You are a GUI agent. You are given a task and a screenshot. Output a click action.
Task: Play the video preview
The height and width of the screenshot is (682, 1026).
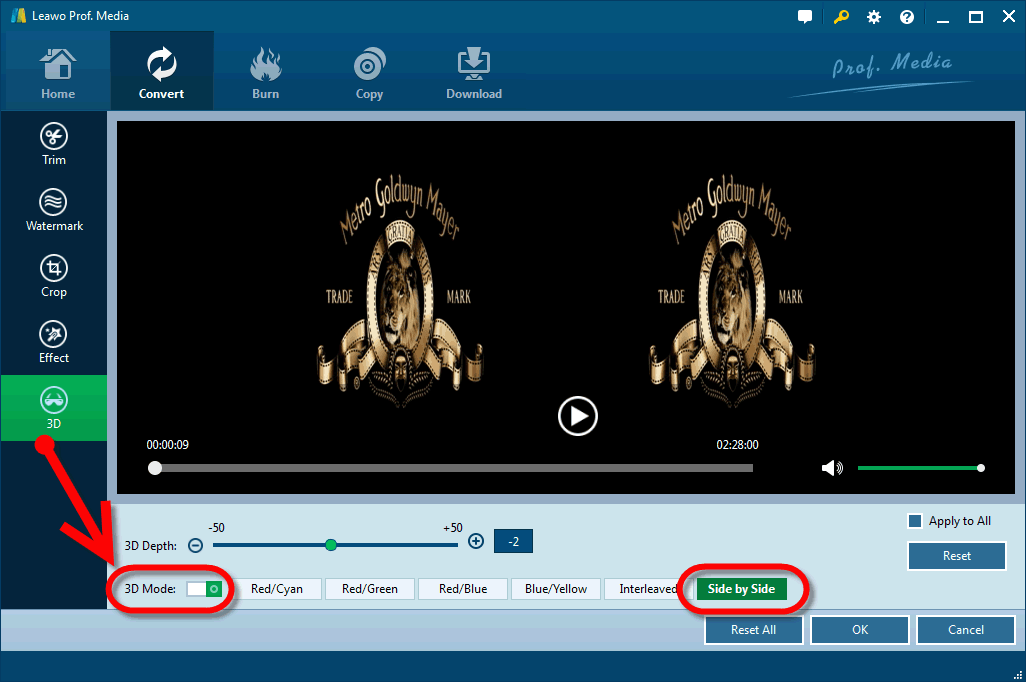[x=578, y=416]
